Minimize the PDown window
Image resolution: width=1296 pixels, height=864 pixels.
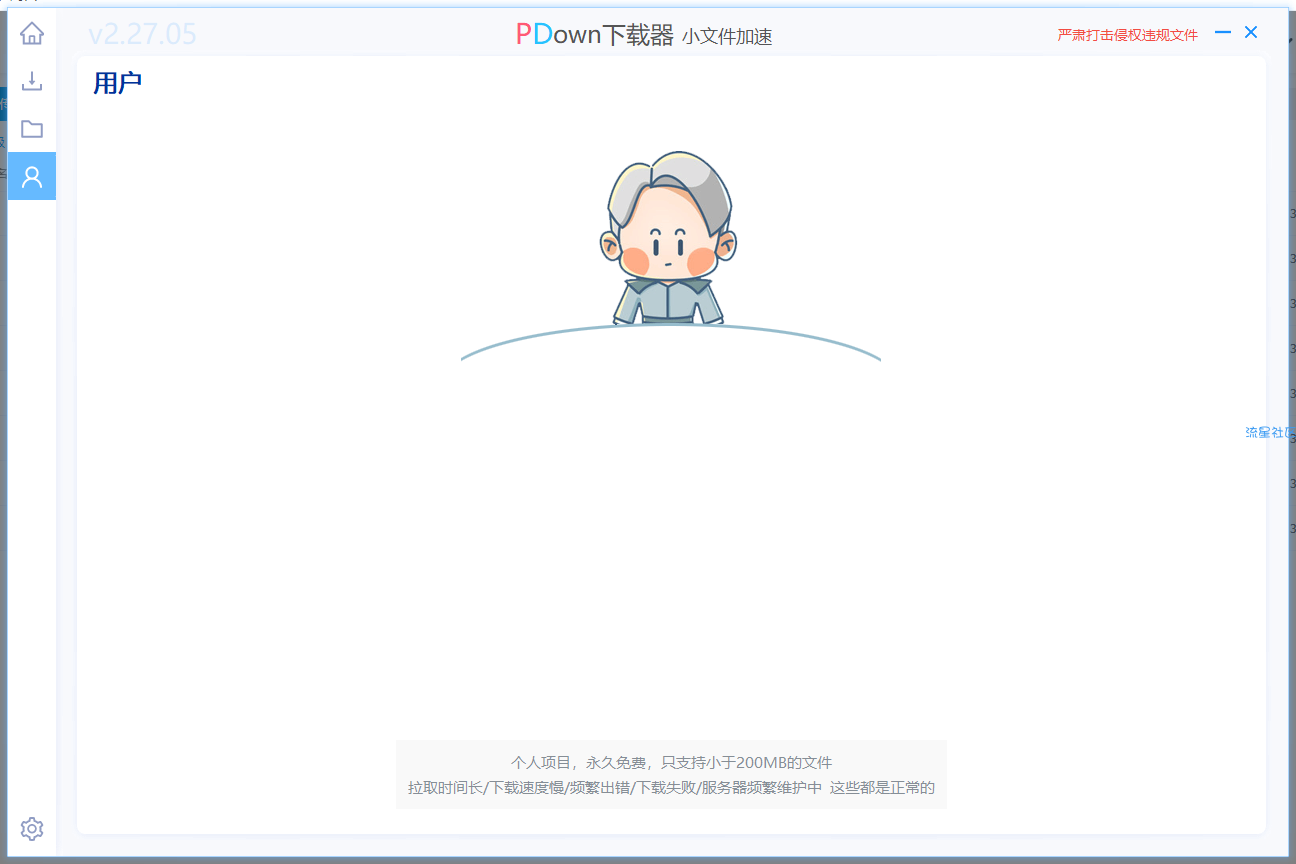tap(1222, 33)
